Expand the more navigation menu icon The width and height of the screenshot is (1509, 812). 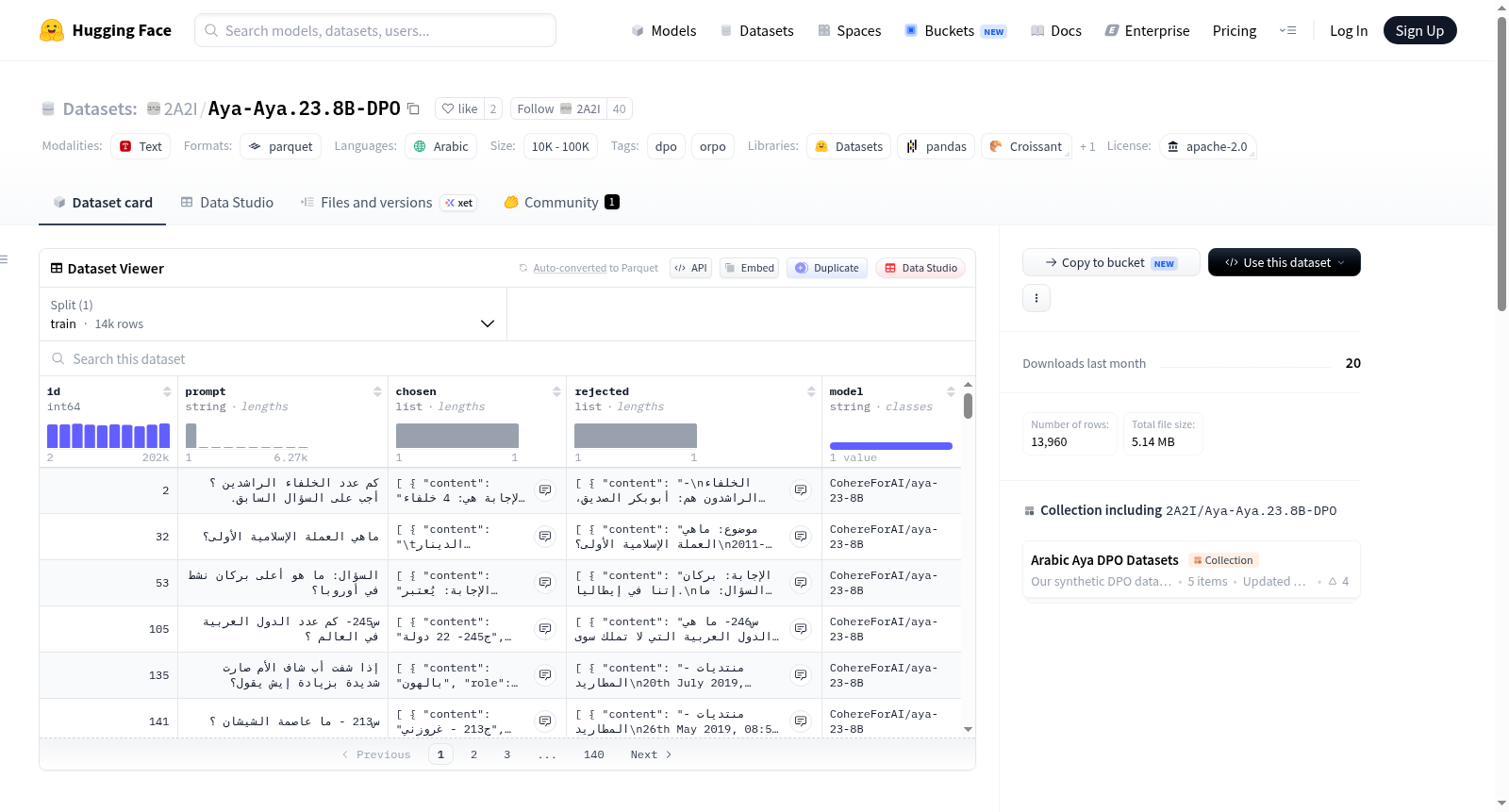(x=1287, y=30)
